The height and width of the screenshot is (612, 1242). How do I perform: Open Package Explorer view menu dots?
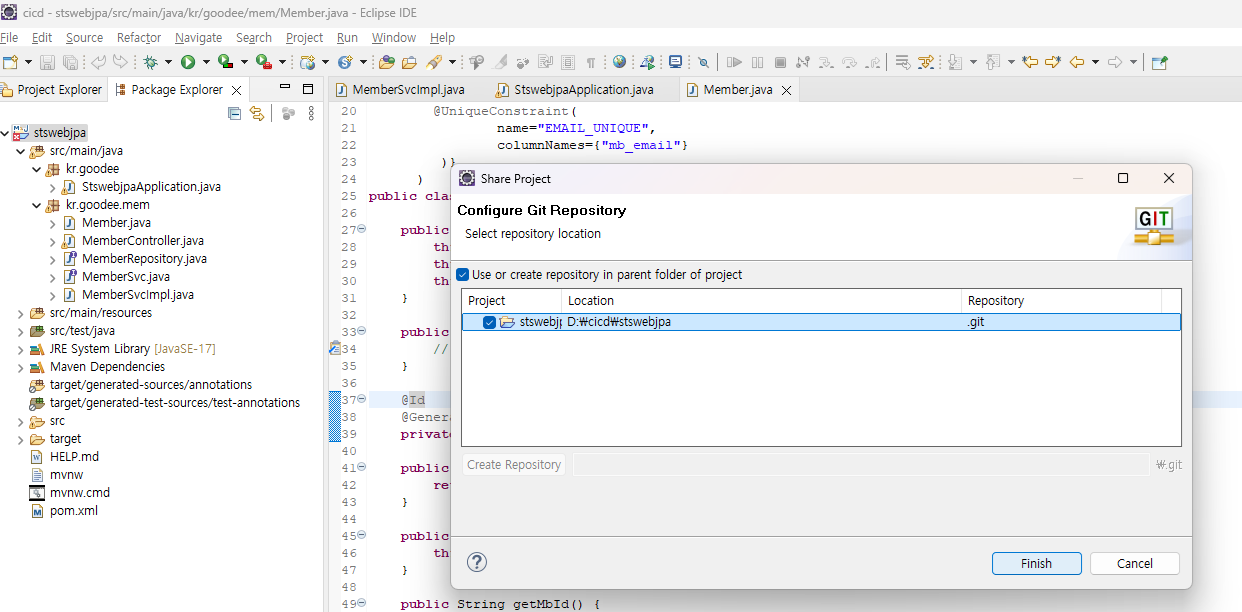[x=311, y=114]
